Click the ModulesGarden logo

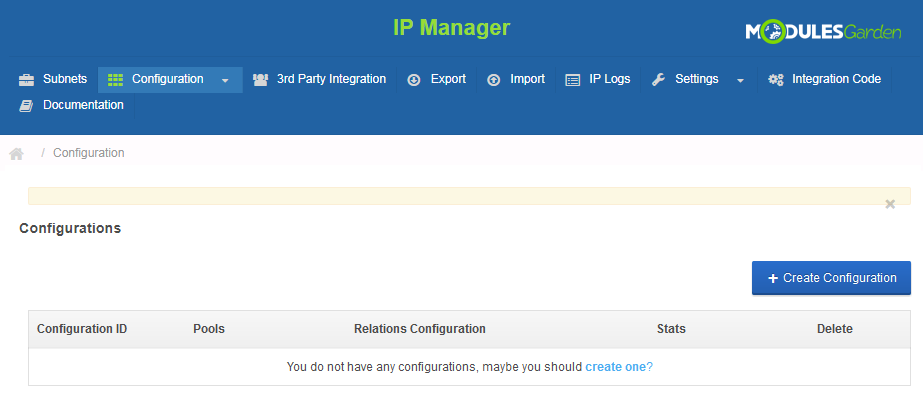tap(823, 33)
